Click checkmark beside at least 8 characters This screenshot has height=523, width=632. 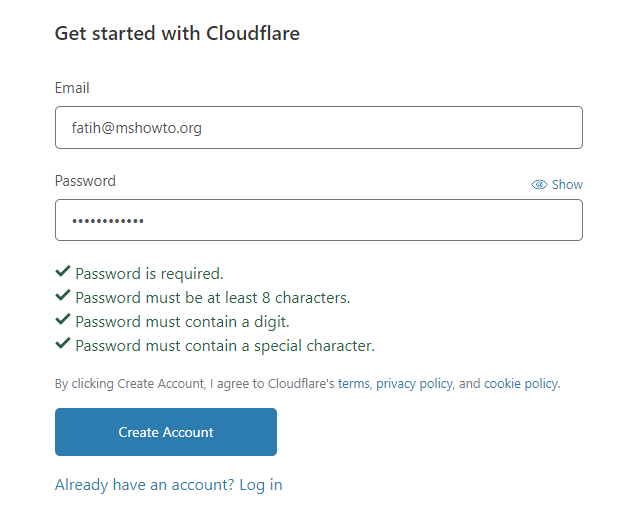click(63, 295)
